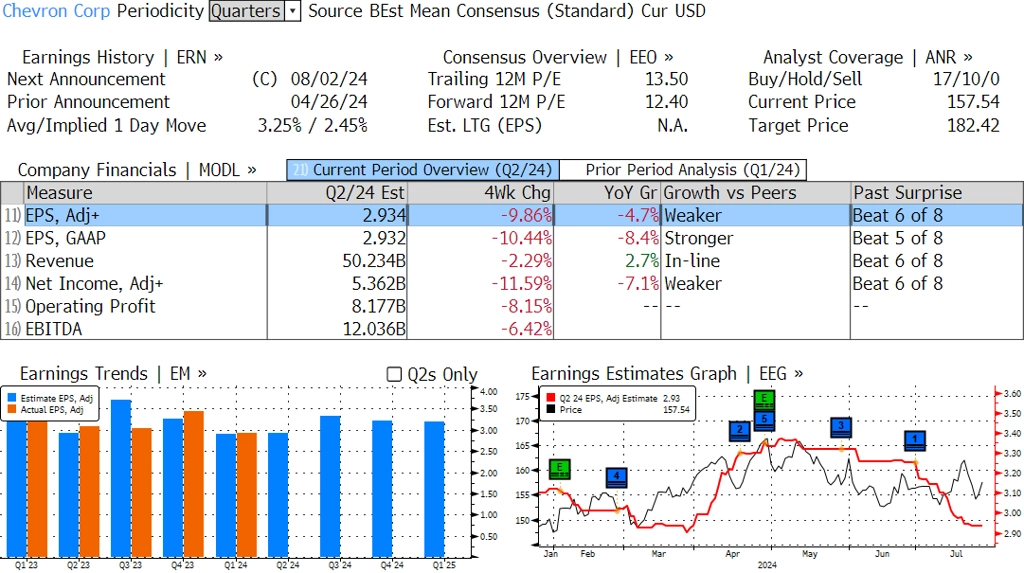Click blue marker numbered 1 on graph

click(x=915, y=441)
